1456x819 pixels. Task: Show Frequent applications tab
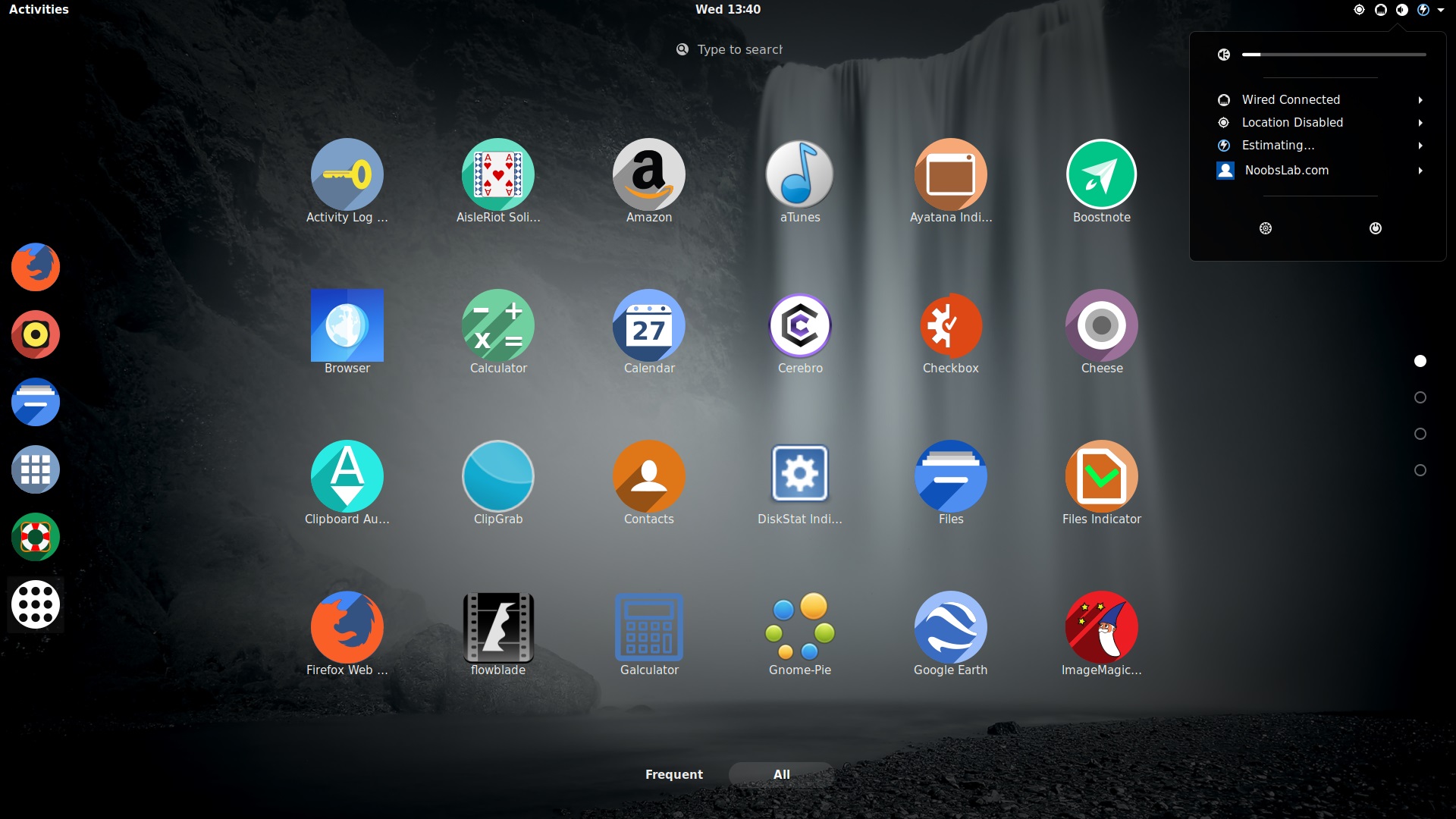(673, 774)
